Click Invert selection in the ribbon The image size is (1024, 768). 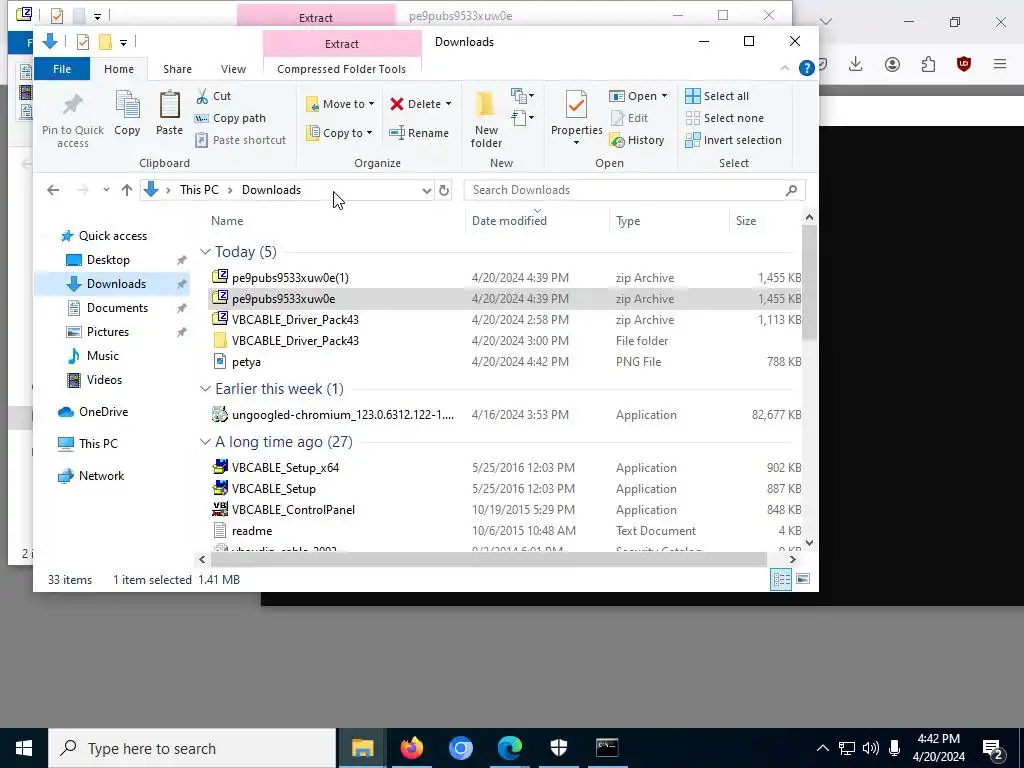[x=733, y=140]
